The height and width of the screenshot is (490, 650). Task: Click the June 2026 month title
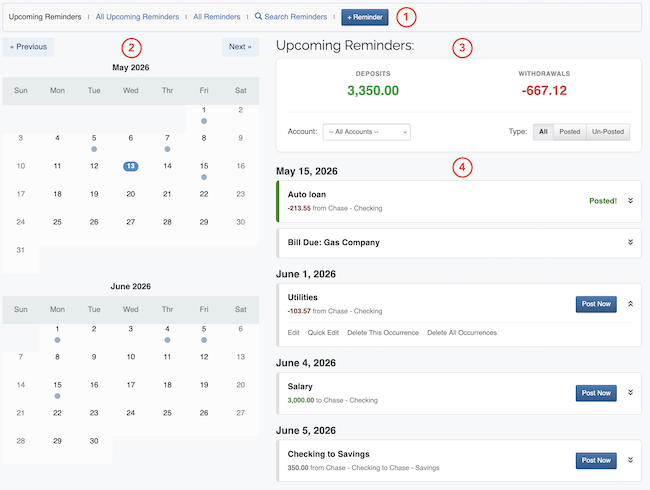131,286
